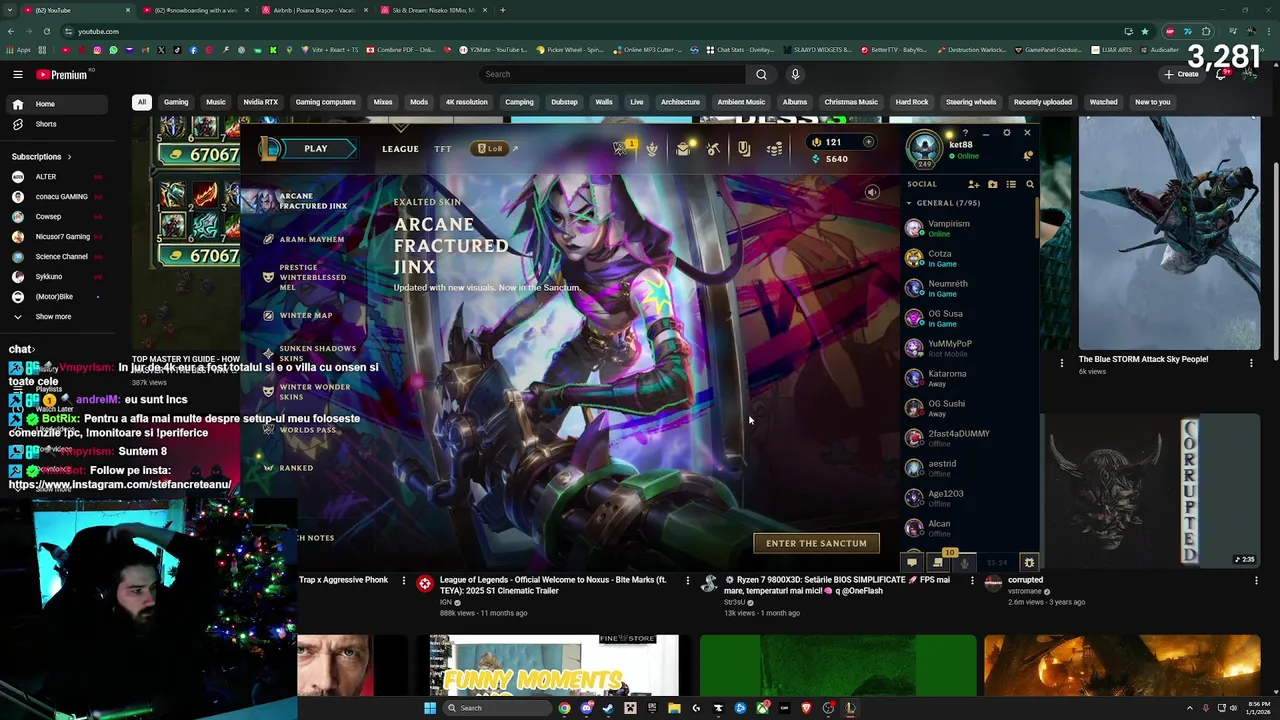The image size is (1280, 720).
Task: Add RP with the plus button
Action: (868, 142)
